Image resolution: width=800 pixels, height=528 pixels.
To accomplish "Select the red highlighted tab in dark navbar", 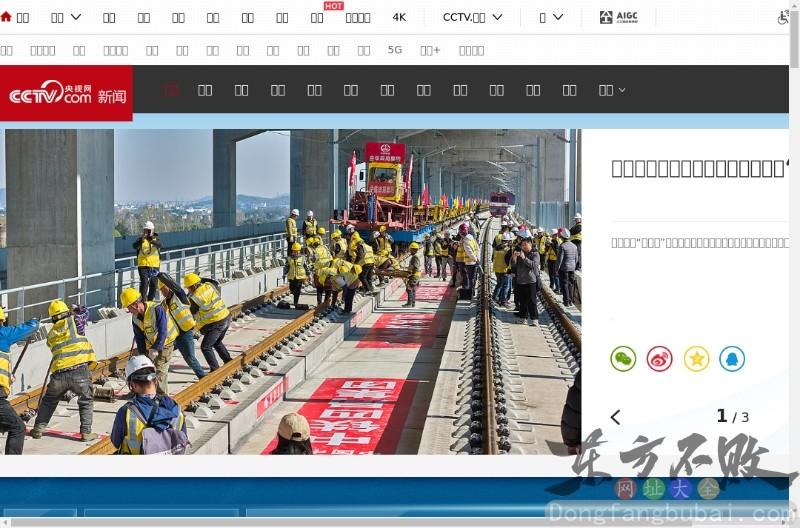I will [x=170, y=90].
